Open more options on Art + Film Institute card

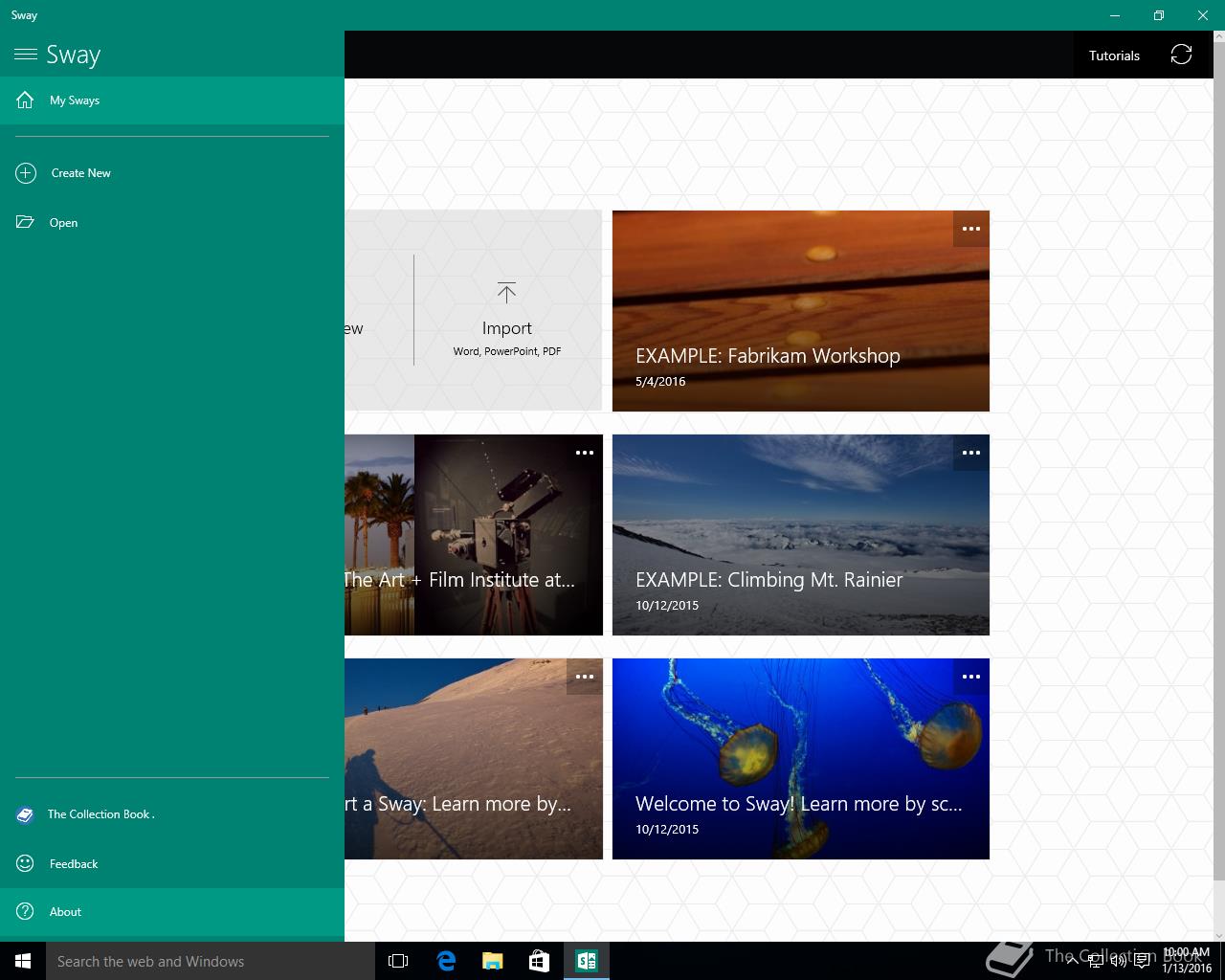pyautogui.click(x=585, y=453)
